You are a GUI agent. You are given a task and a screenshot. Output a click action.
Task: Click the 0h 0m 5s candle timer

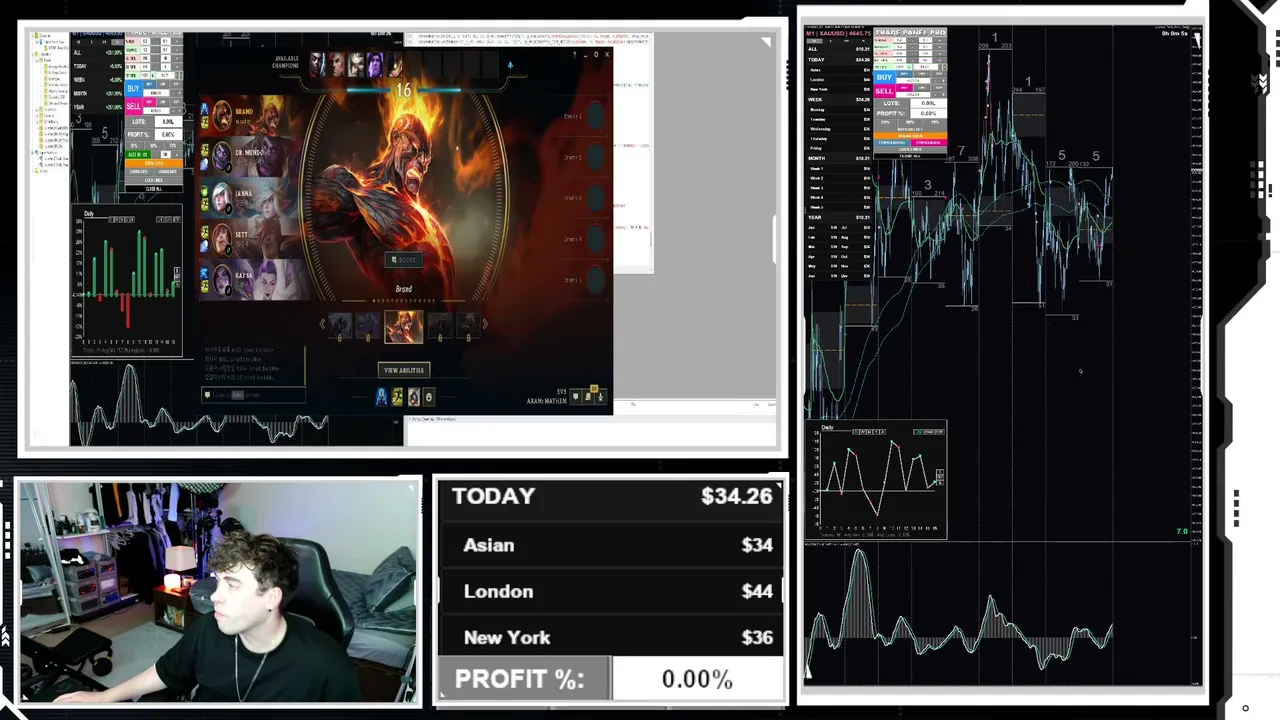pyautogui.click(x=1174, y=34)
